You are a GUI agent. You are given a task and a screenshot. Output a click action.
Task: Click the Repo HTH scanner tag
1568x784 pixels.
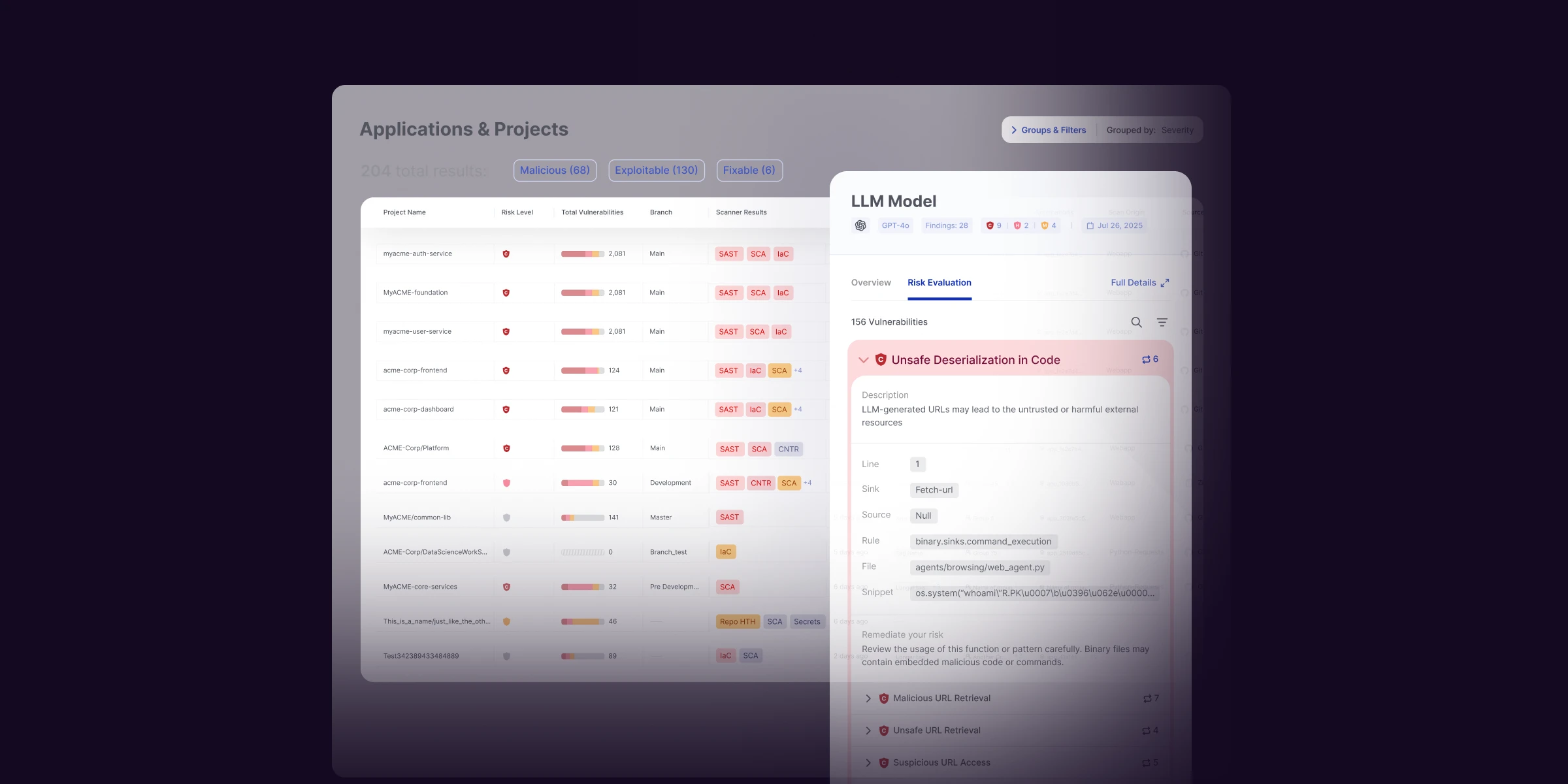click(738, 621)
